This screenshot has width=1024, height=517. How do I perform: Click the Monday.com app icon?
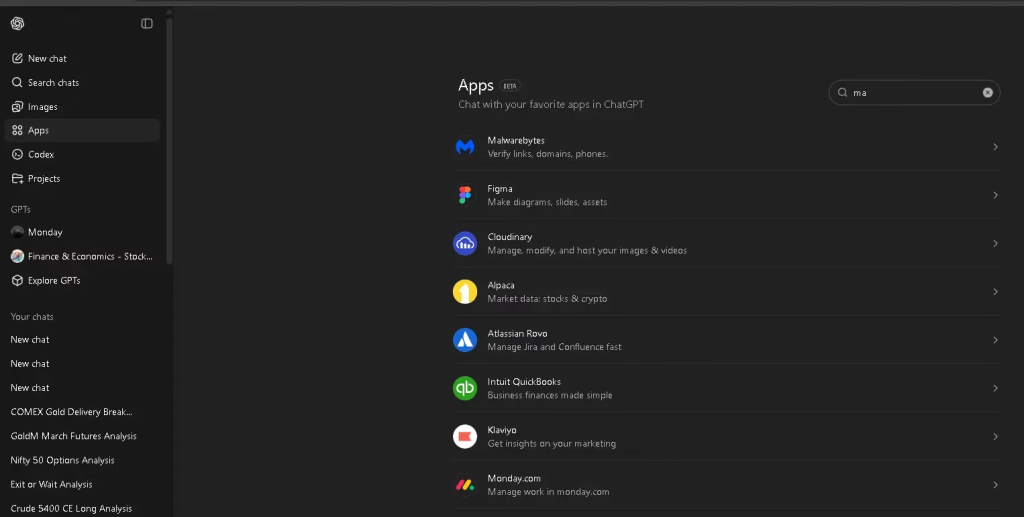point(465,485)
